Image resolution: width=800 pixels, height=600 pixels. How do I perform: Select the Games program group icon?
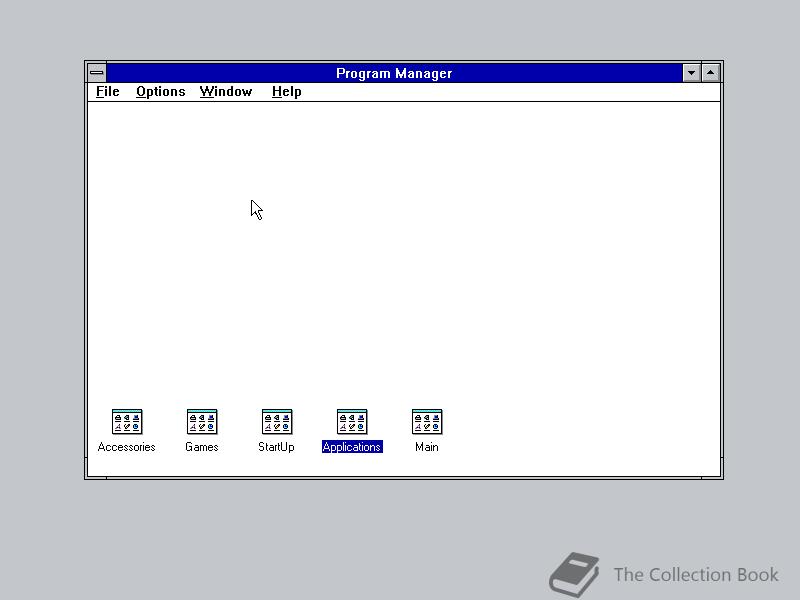tap(202, 422)
